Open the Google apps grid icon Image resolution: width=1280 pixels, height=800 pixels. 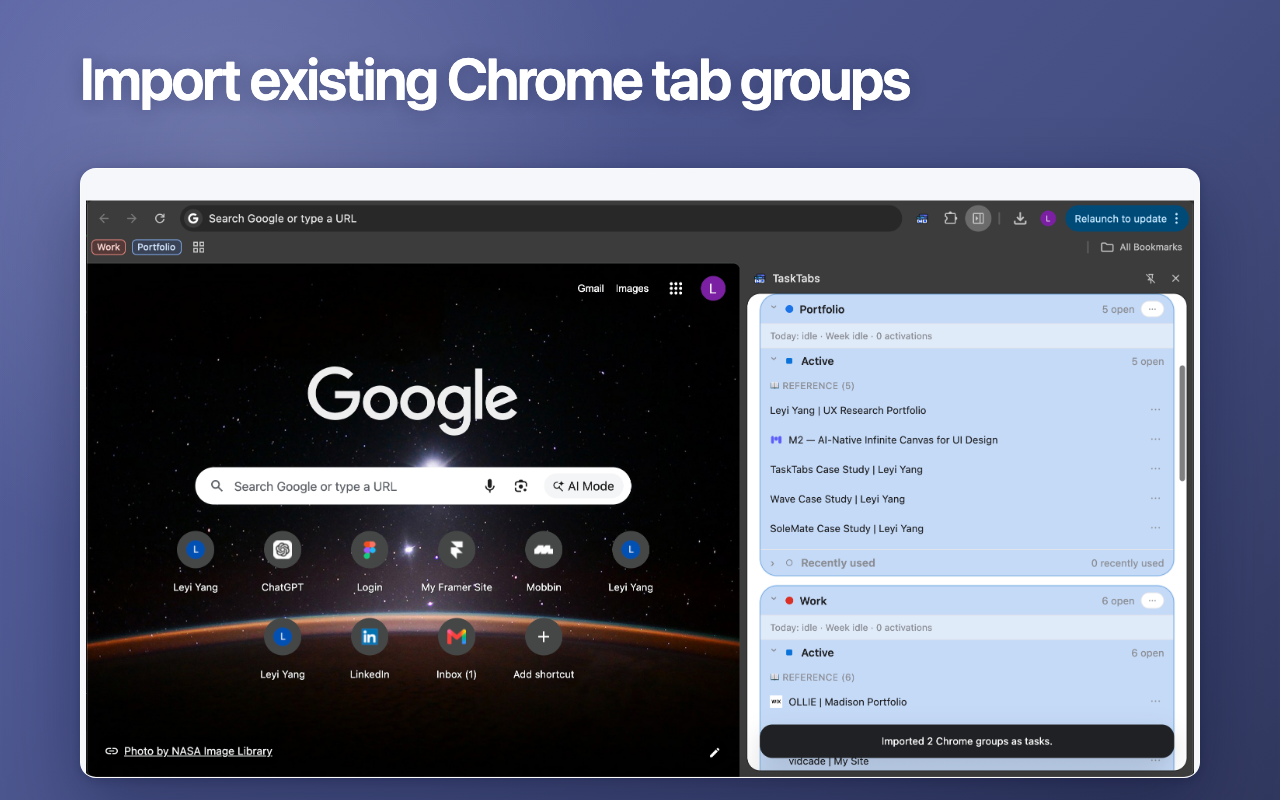click(676, 288)
